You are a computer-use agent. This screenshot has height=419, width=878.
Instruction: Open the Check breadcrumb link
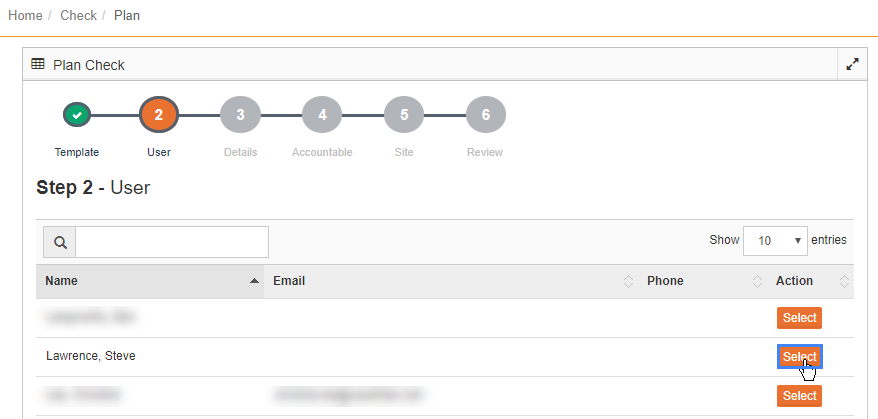(78, 15)
